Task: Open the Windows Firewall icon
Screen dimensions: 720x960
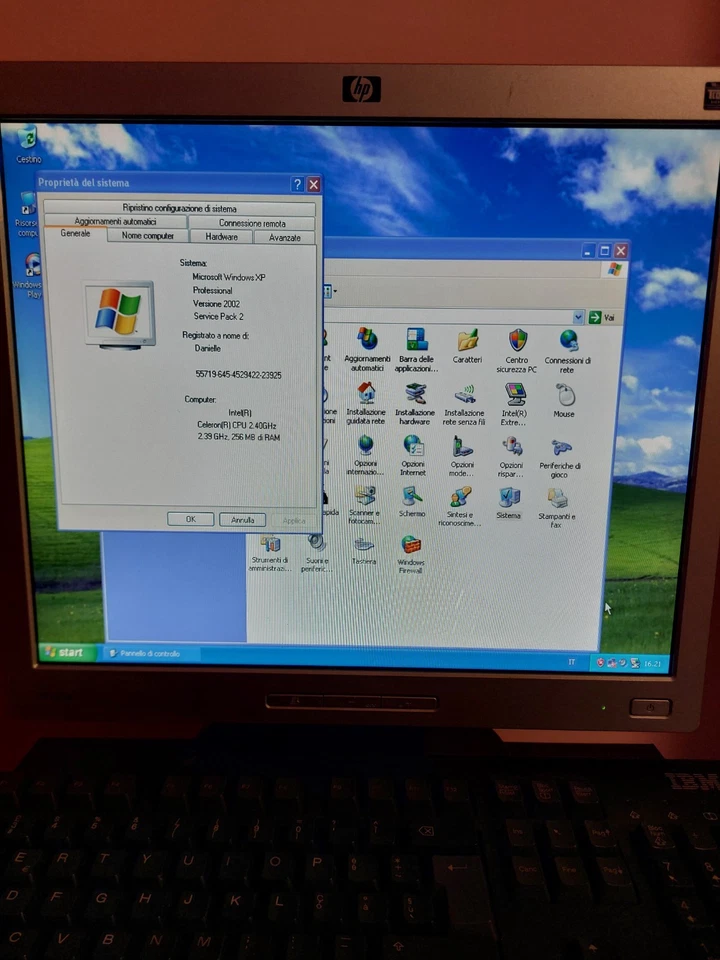Action: [410, 554]
